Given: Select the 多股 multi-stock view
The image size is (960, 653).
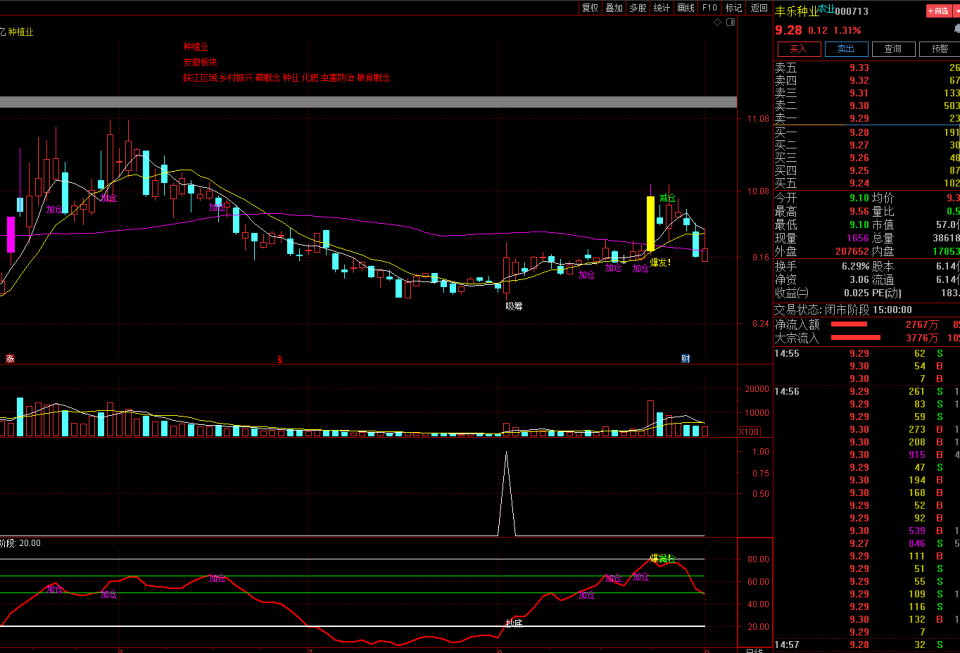Looking at the screenshot, I should tap(638, 8).
